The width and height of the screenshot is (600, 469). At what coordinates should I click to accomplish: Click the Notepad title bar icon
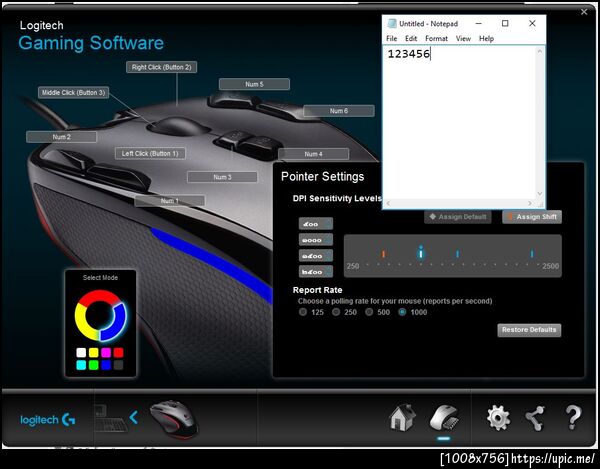[392, 23]
